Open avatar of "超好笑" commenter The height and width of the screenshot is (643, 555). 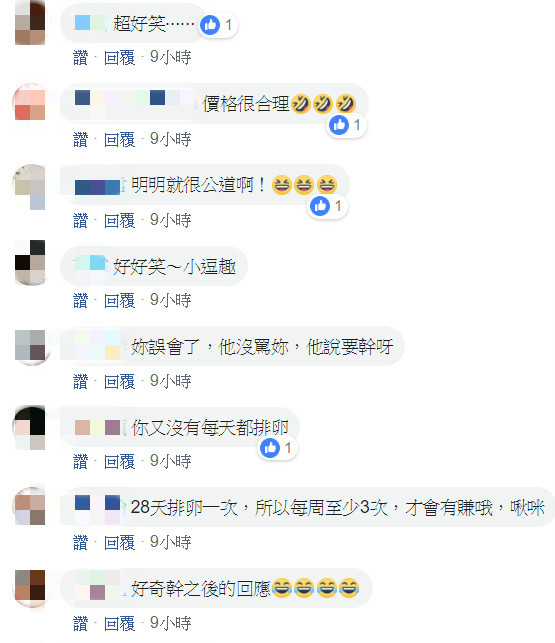tap(30, 23)
